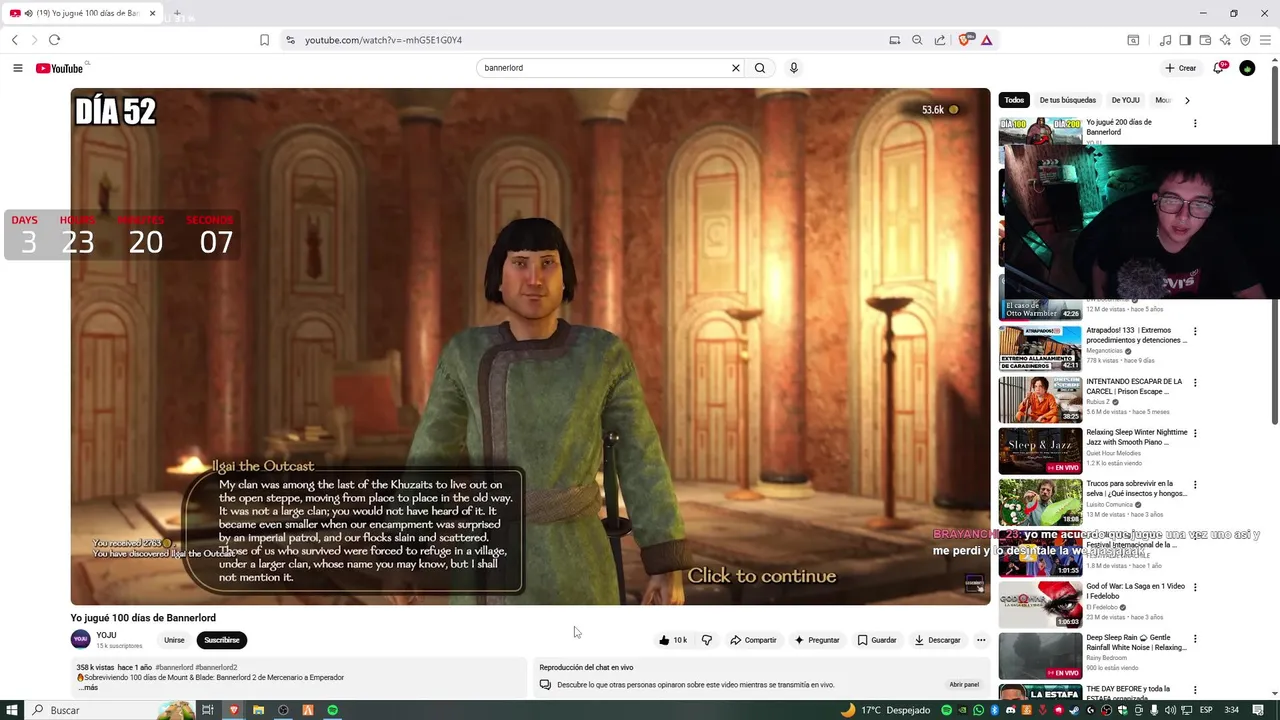This screenshot has width=1280, height=720.
Task: Open options for INTENTANDO ESCAPAR DE LA CARCEL
Action: [x=1195, y=382]
